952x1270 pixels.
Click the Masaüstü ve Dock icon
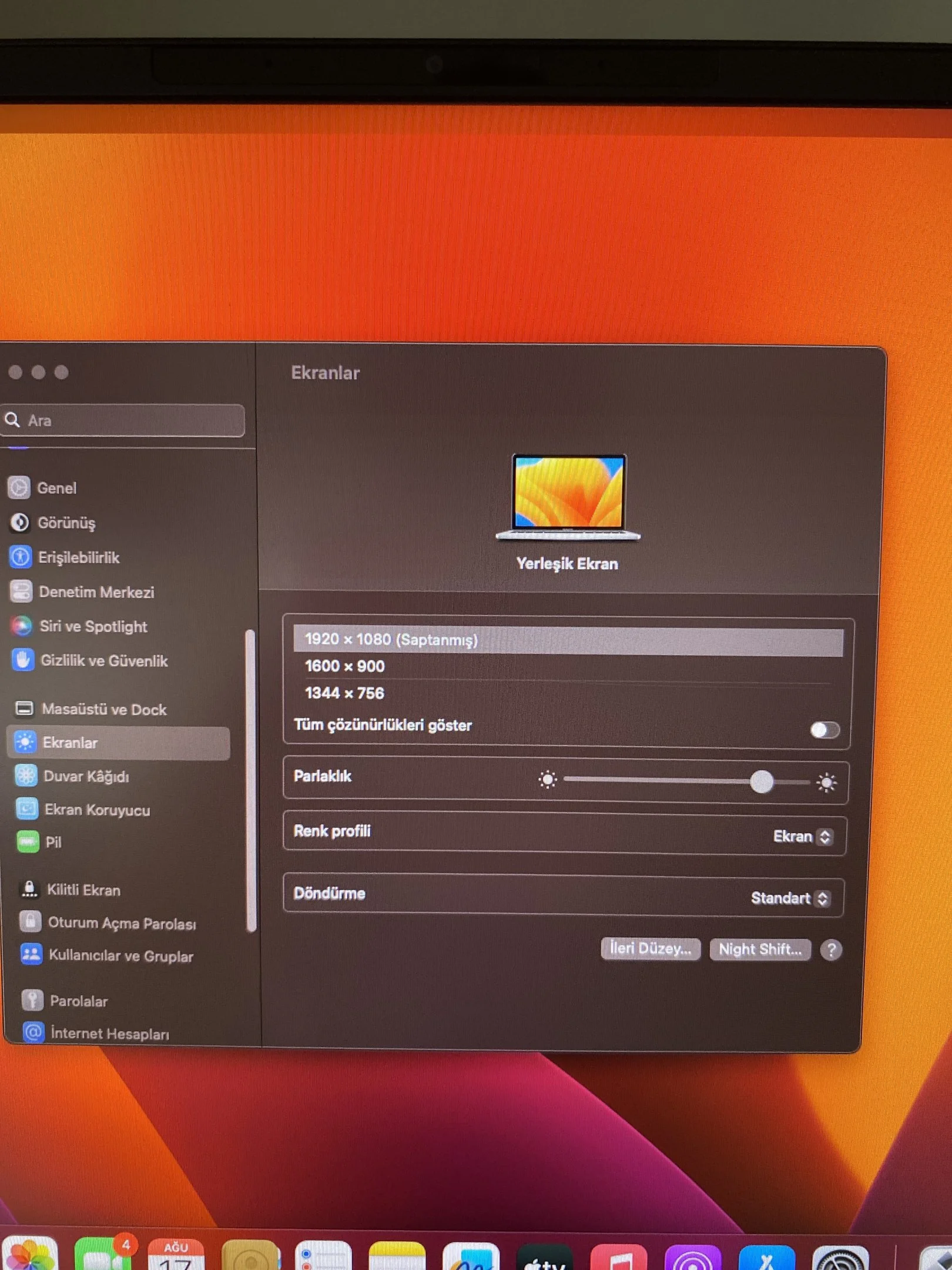pos(24,708)
